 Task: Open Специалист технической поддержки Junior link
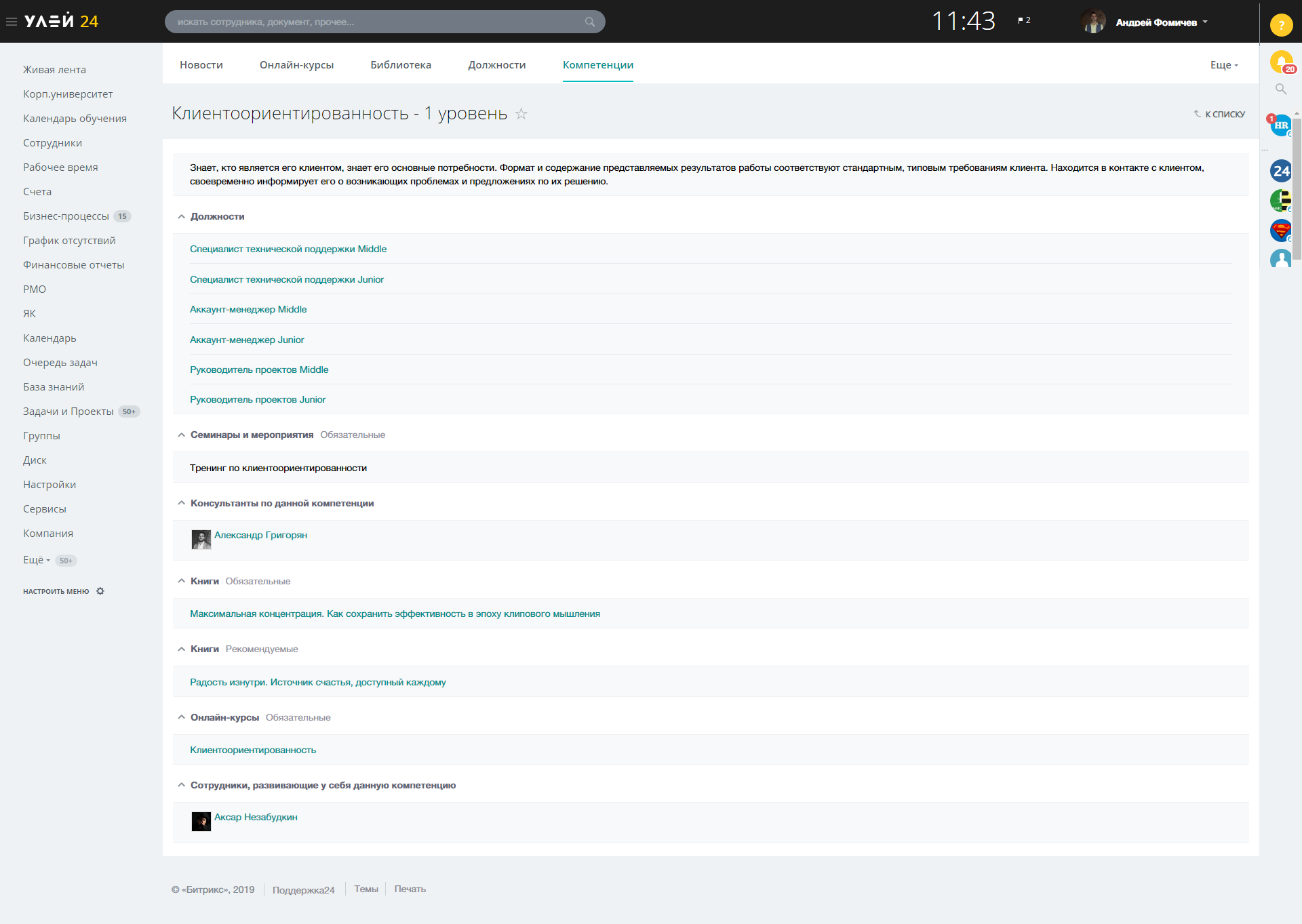(287, 279)
